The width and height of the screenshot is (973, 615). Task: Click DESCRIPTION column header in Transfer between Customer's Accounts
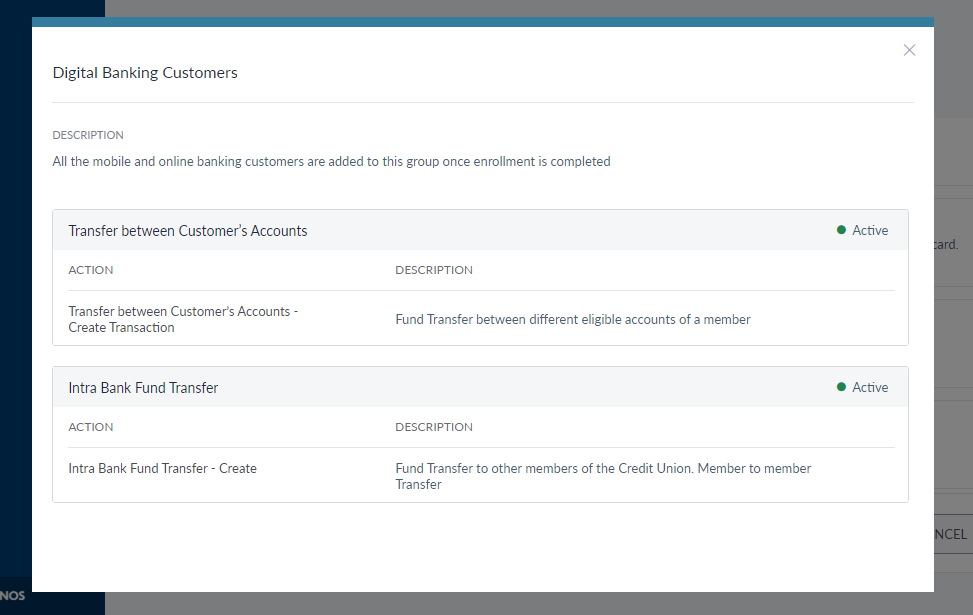click(x=434, y=270)
